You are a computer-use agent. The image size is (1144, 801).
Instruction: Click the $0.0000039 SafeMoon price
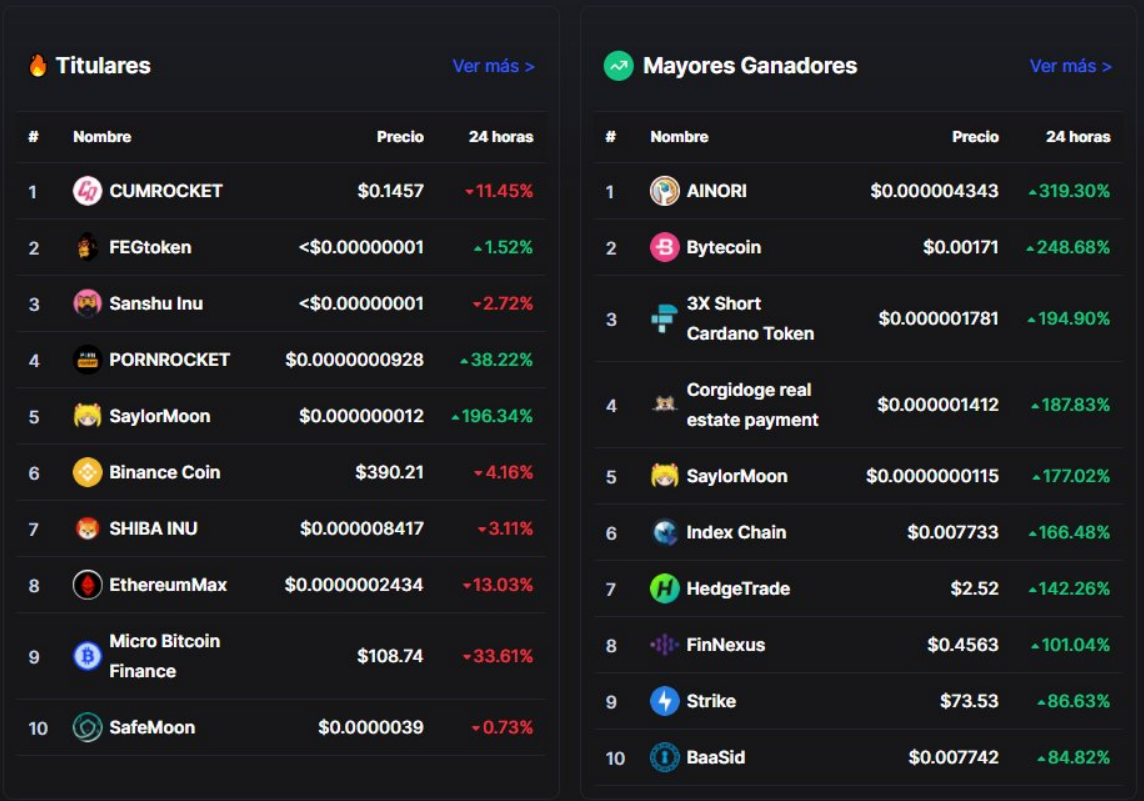371,727
